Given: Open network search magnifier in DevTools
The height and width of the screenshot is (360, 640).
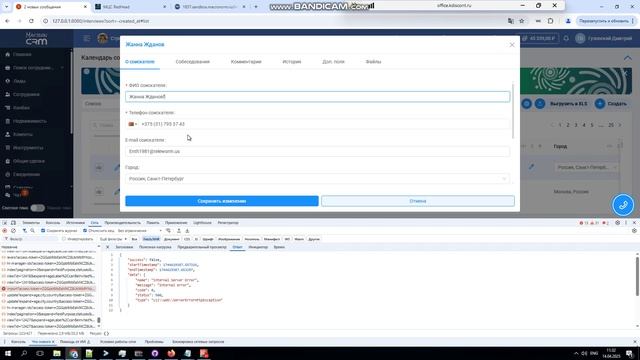Looking at the screenshot, I should (x=32, y=231).
